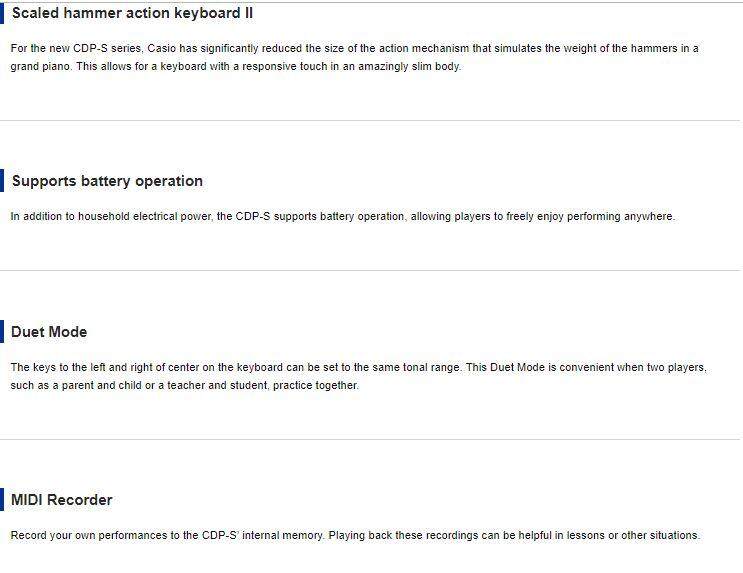Click the divider line above the Duet Mode section
Image resolution: width=743 pixels, height=573 pixels.
click(371, 270)
